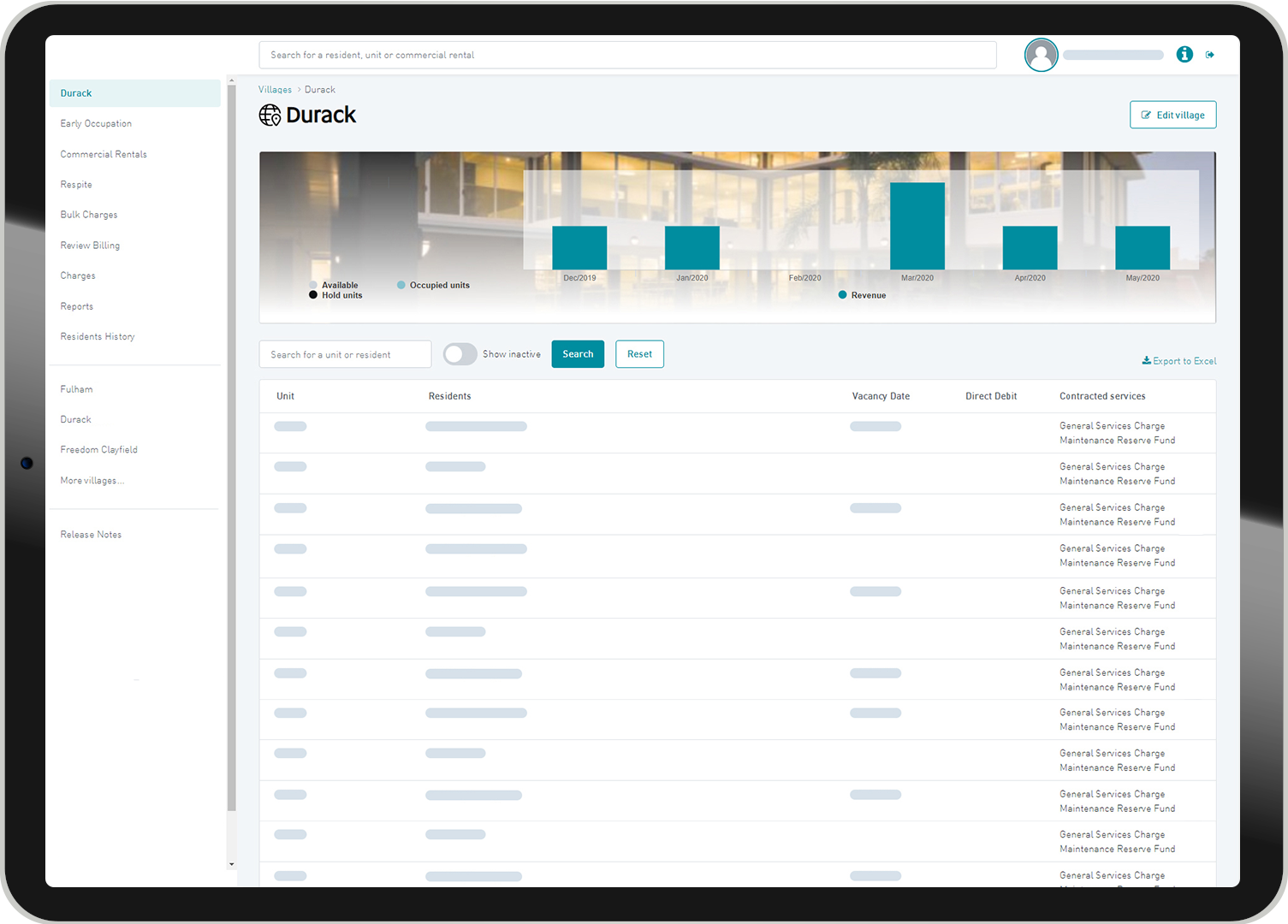This screenshot has width=1288, height=924.
Task: Toggle the Show inactive switch
Action: (x=460, y=354)
